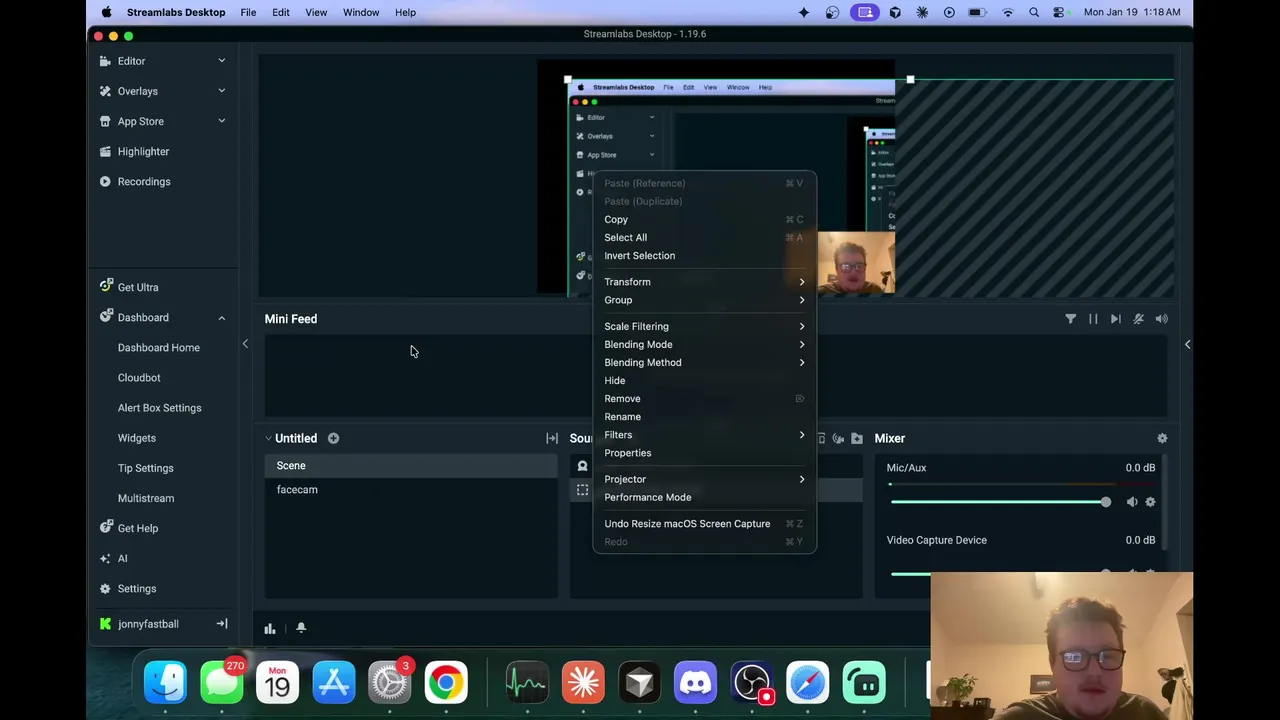Click the add scene plus icon
Viewport: 1280px width, 720px height.
(333, 438)
